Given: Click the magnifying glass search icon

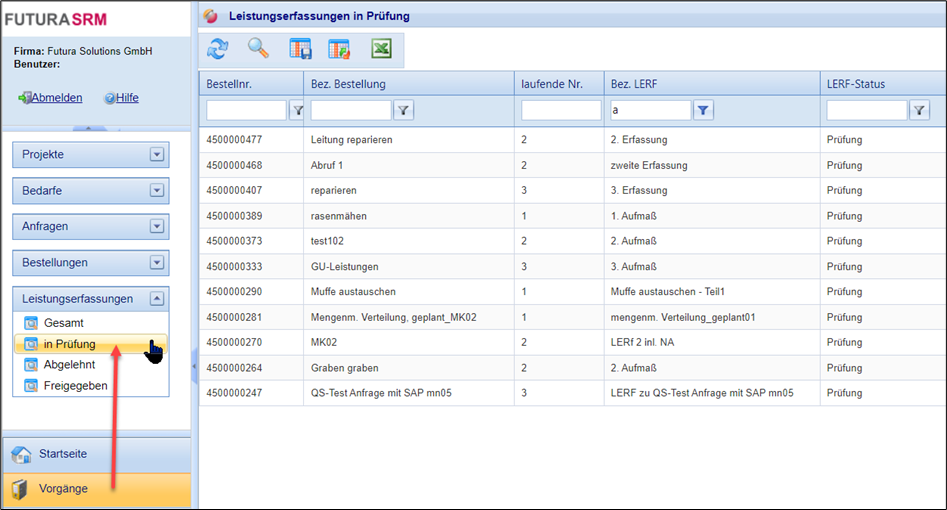Looking at the screenshot, I should coord(258,49).
